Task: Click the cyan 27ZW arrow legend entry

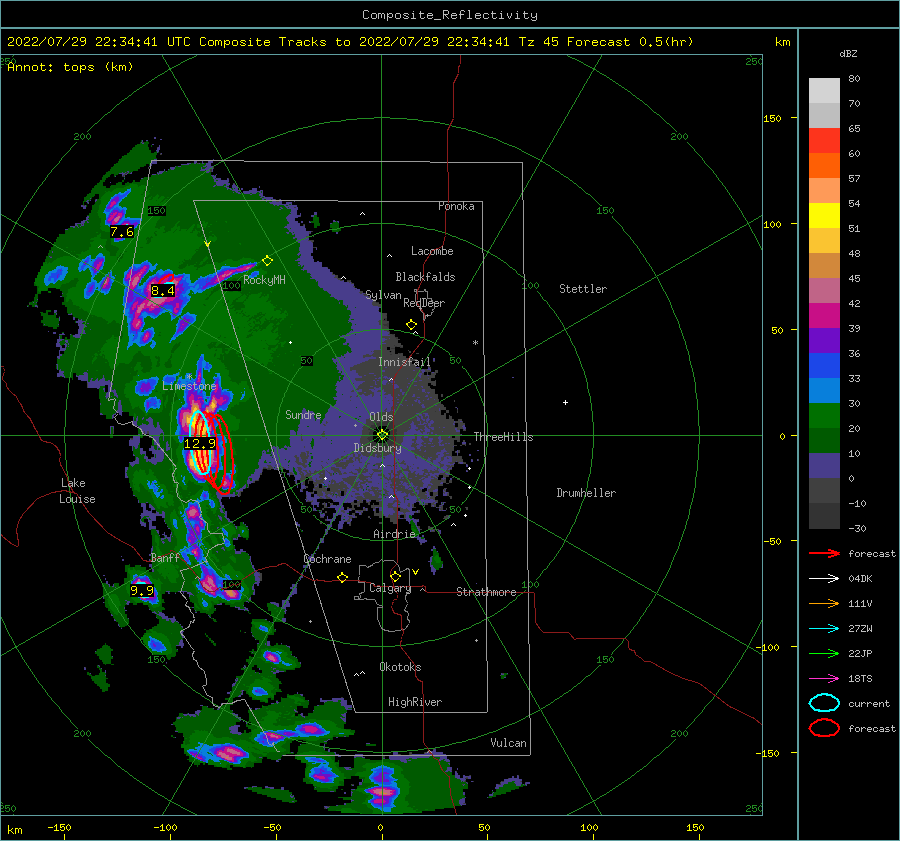Action: [824, 629]
